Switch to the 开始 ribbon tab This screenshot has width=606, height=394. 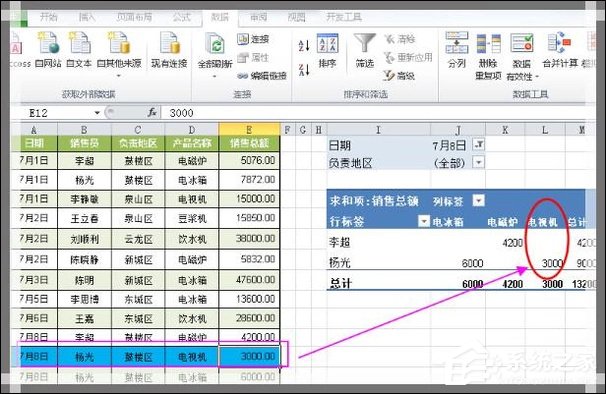click(x=48, y=17)
